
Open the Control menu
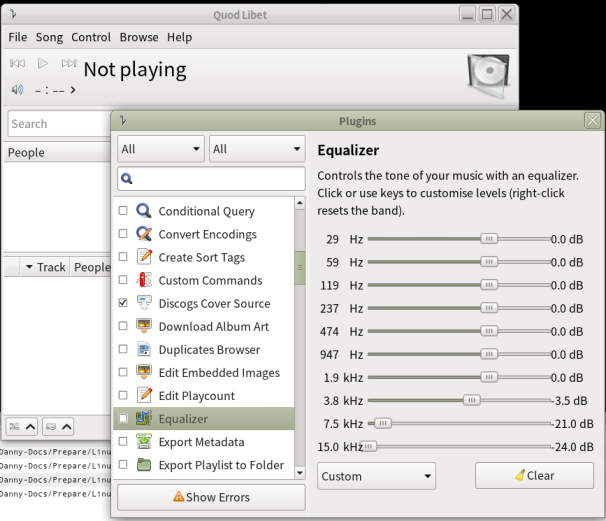[91, 37]
